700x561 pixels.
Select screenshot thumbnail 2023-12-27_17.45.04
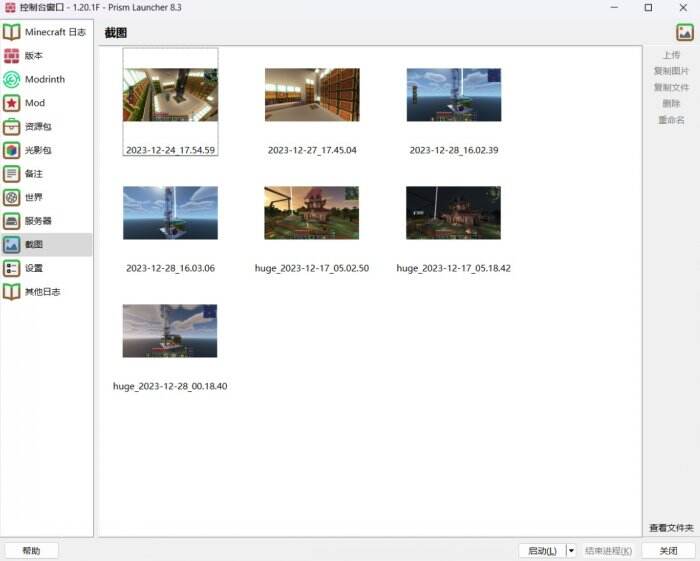(312, 95)
